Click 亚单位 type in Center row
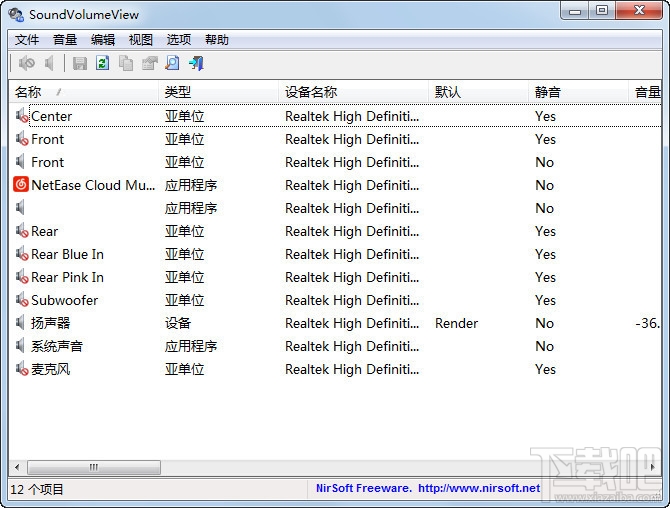This screenshot has height=508, width=670. pyautogui.click(x=185, y=116)
